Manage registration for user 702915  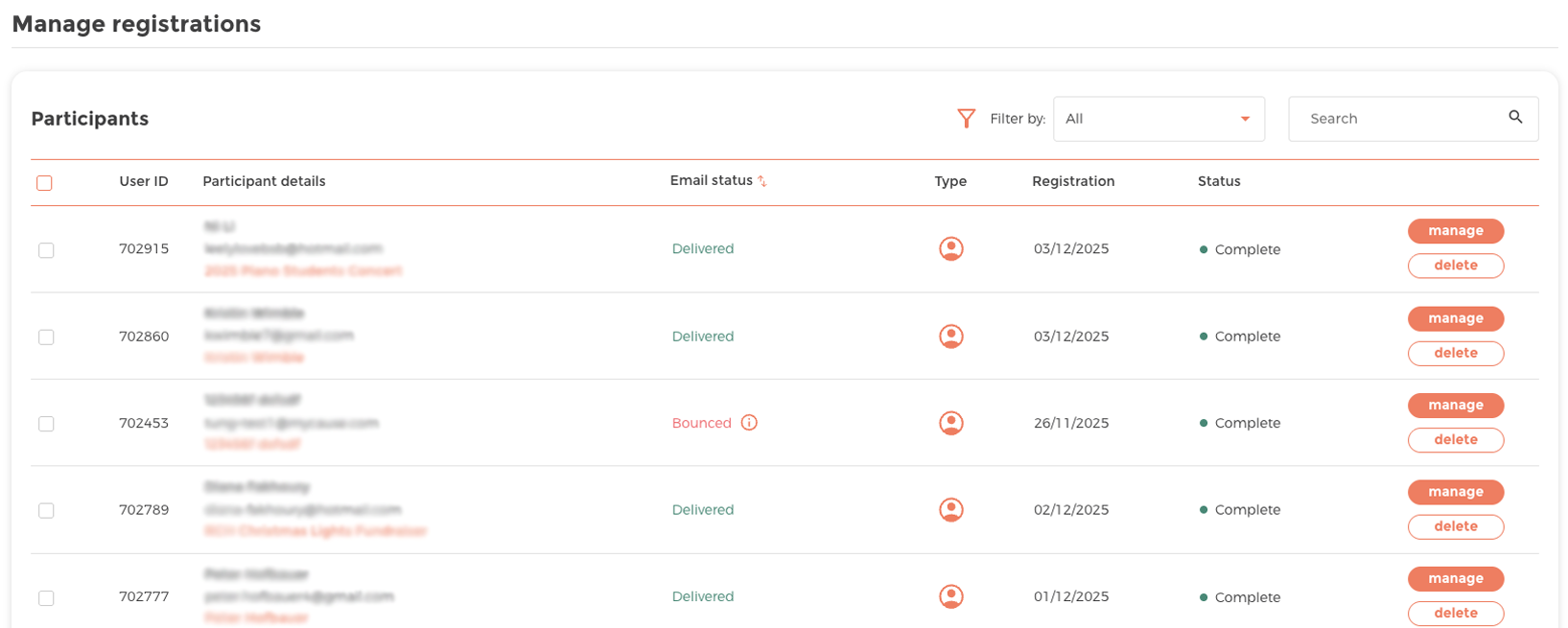click(x=1456, y=231)
